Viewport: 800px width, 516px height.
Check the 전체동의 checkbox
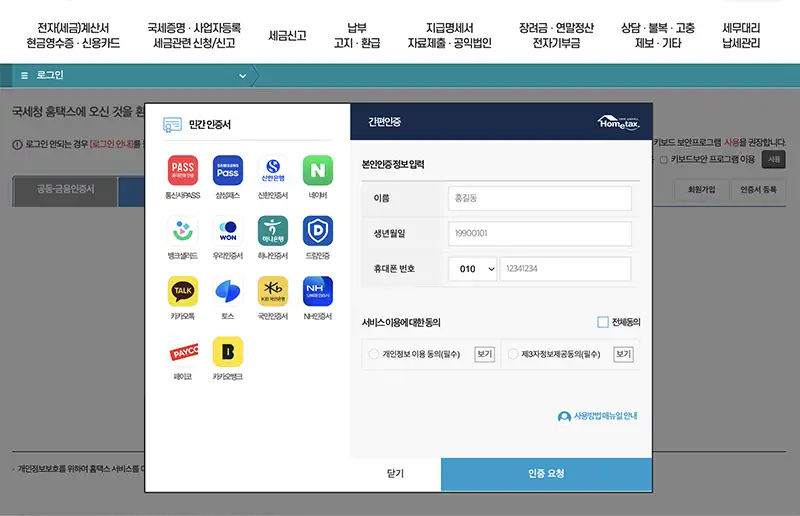pos(603,322)
